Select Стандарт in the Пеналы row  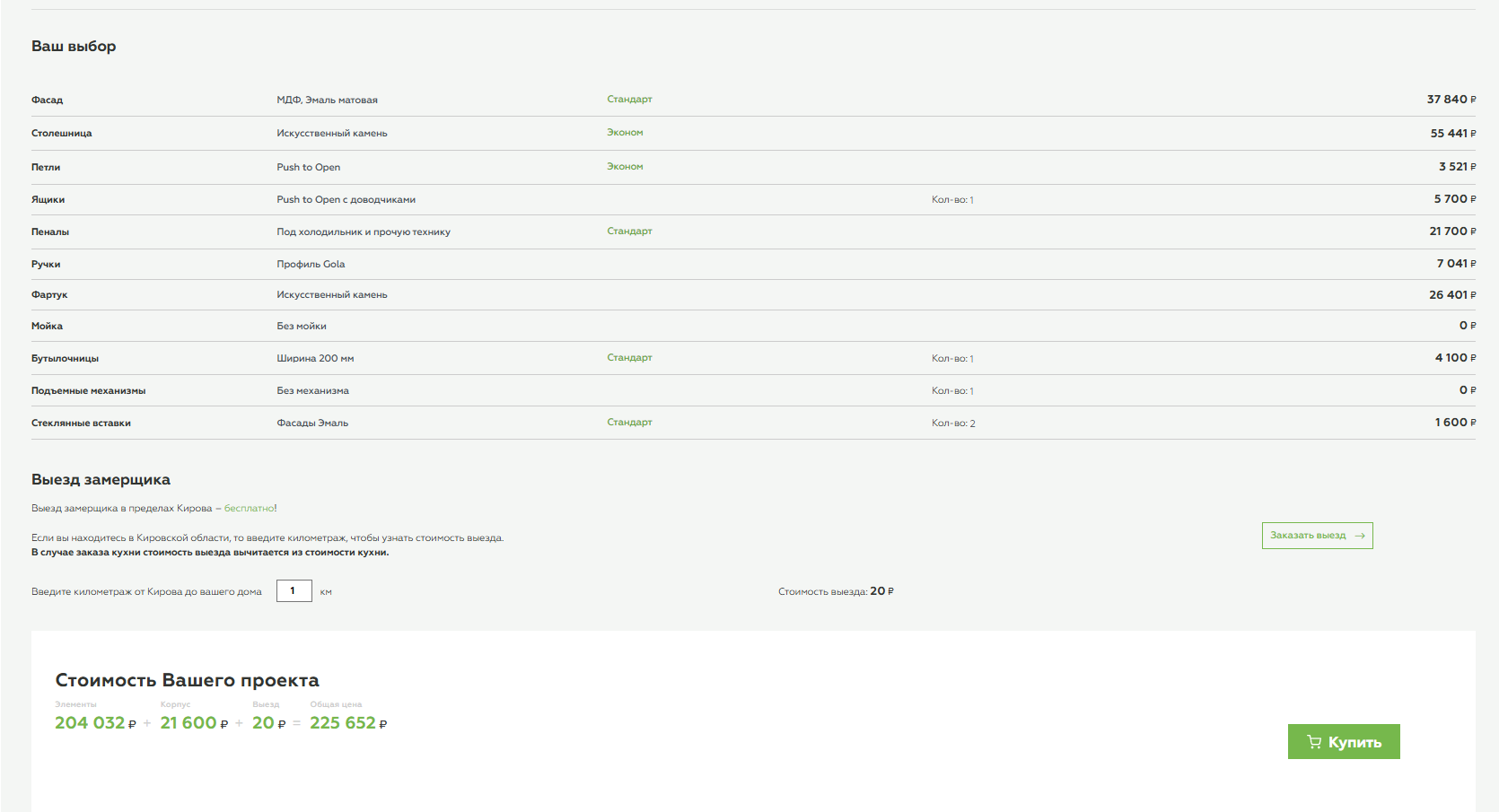[629, 231]
